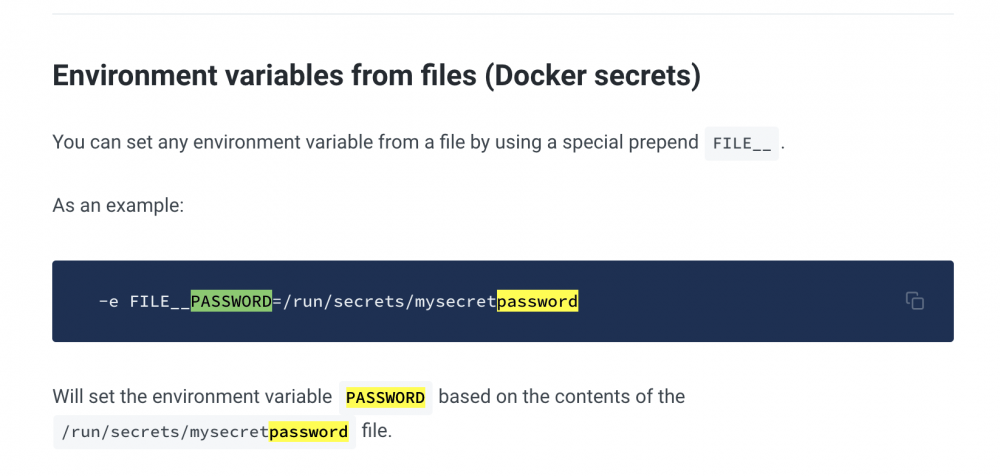
Task: Click the "As an example:" text
Action: coord(118,206)
